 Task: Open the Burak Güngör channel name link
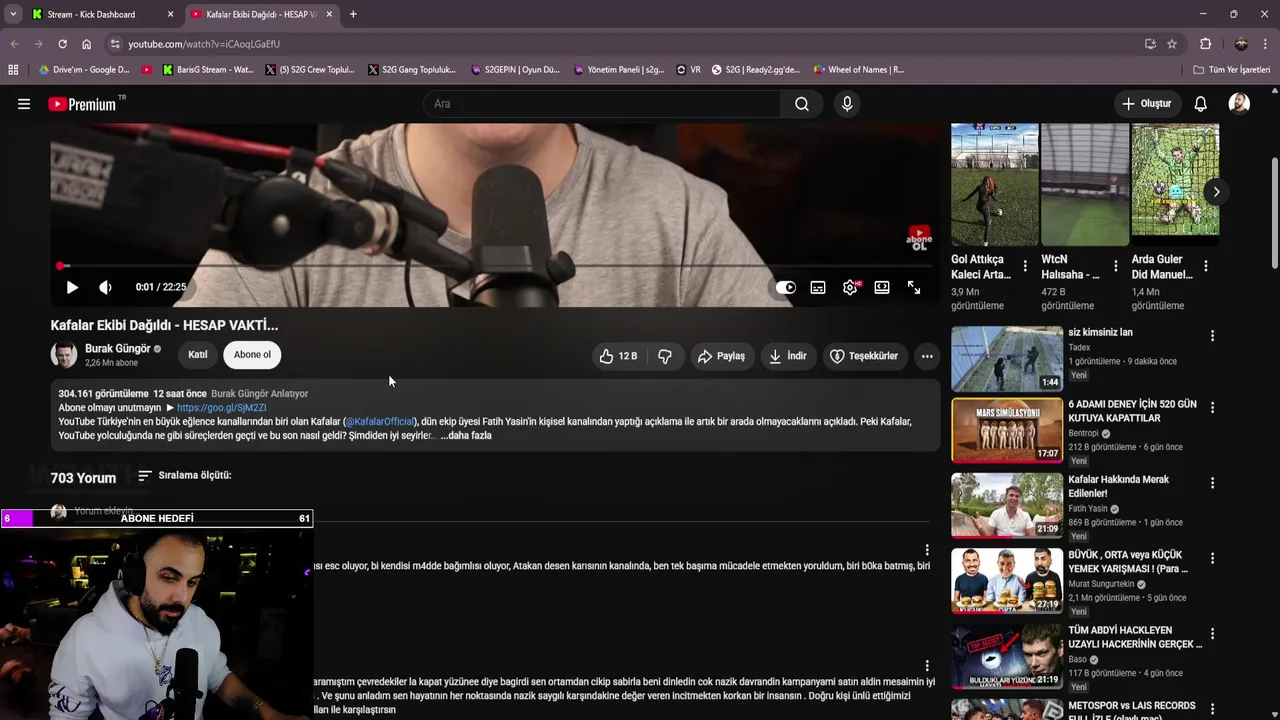tap(118, 349)
